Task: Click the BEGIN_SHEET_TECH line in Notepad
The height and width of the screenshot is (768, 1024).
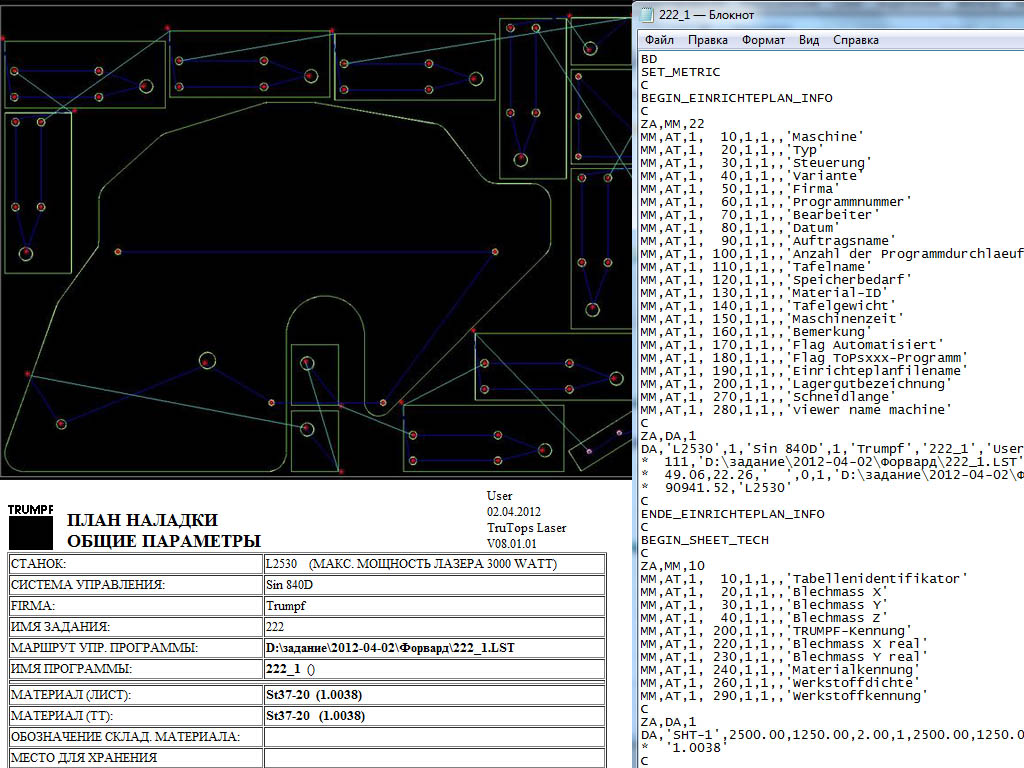Action: click(705, 540)
